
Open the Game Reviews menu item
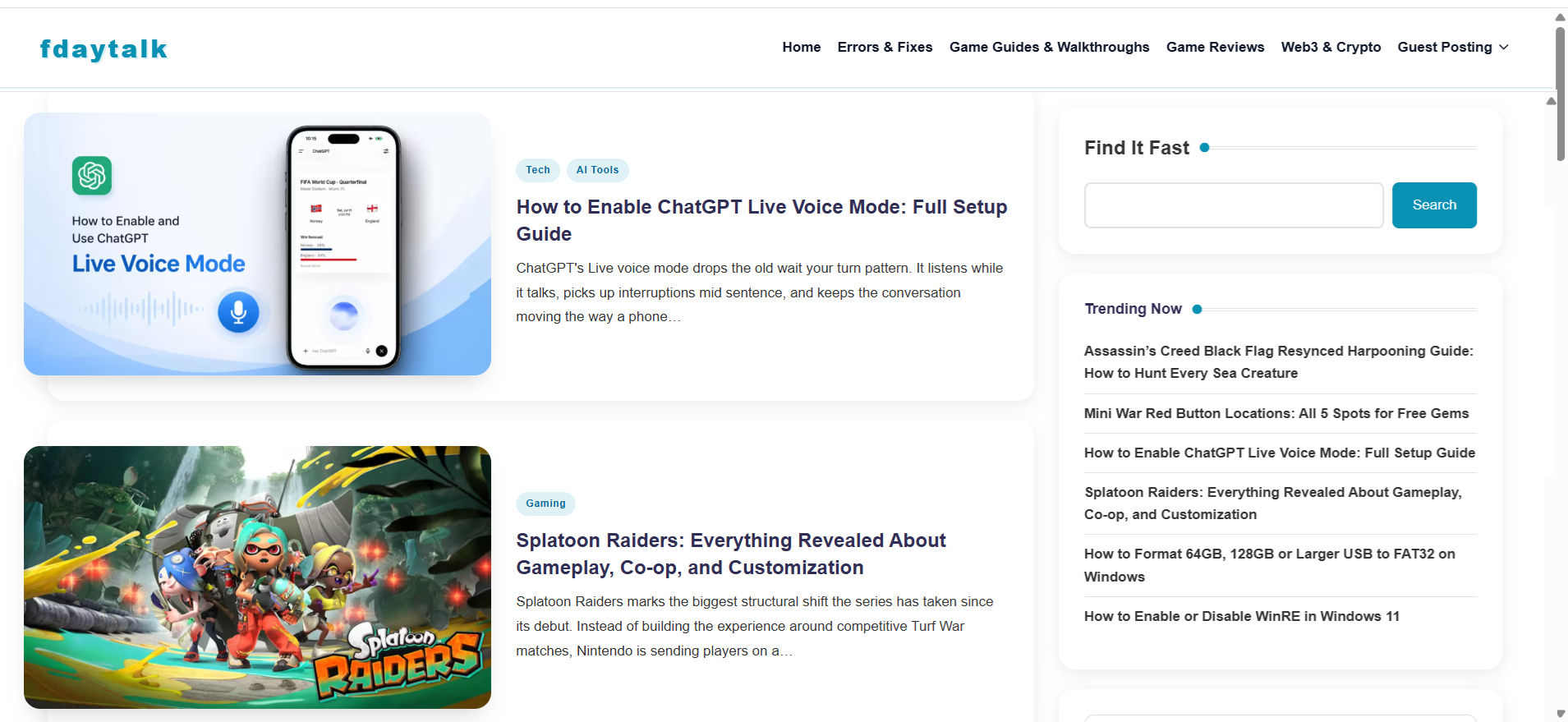(1215, 47)
